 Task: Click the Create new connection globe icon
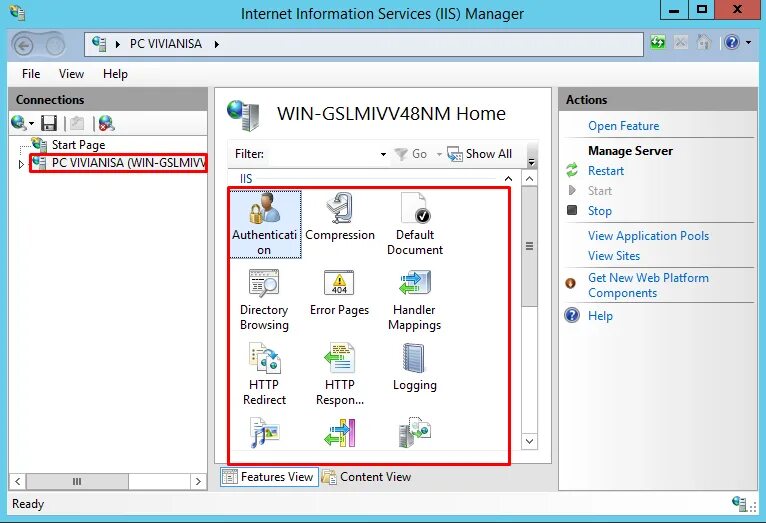[x=19, y=123]
